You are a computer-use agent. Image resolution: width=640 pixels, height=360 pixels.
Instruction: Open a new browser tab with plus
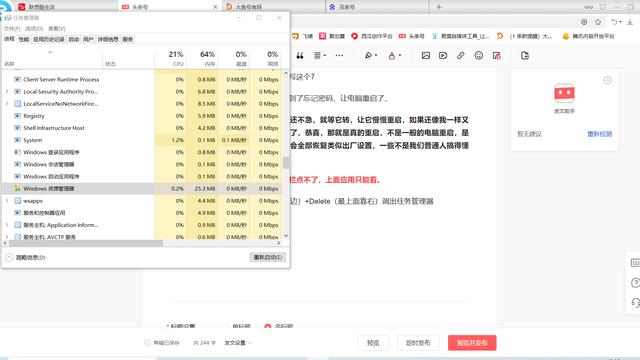(439, 7)
